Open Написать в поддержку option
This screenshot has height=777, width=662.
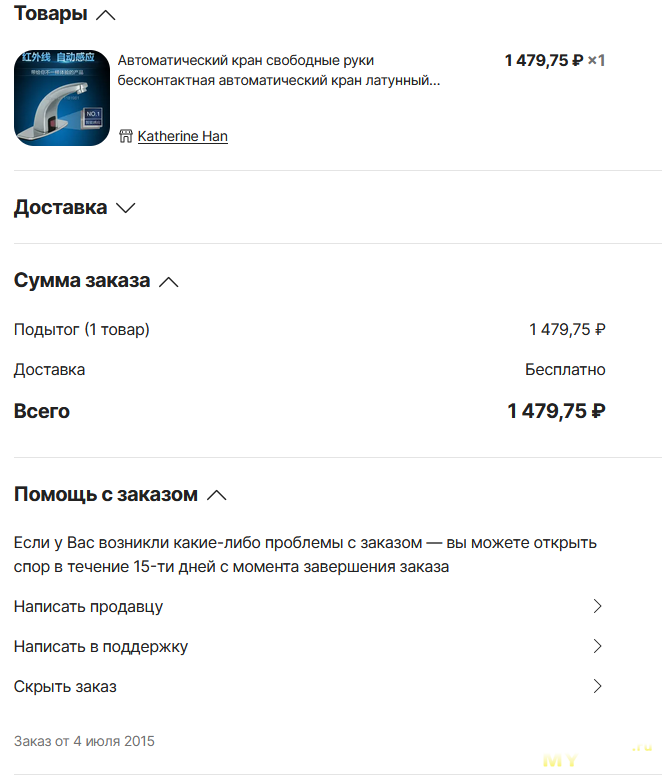click(x=309, y=647)
